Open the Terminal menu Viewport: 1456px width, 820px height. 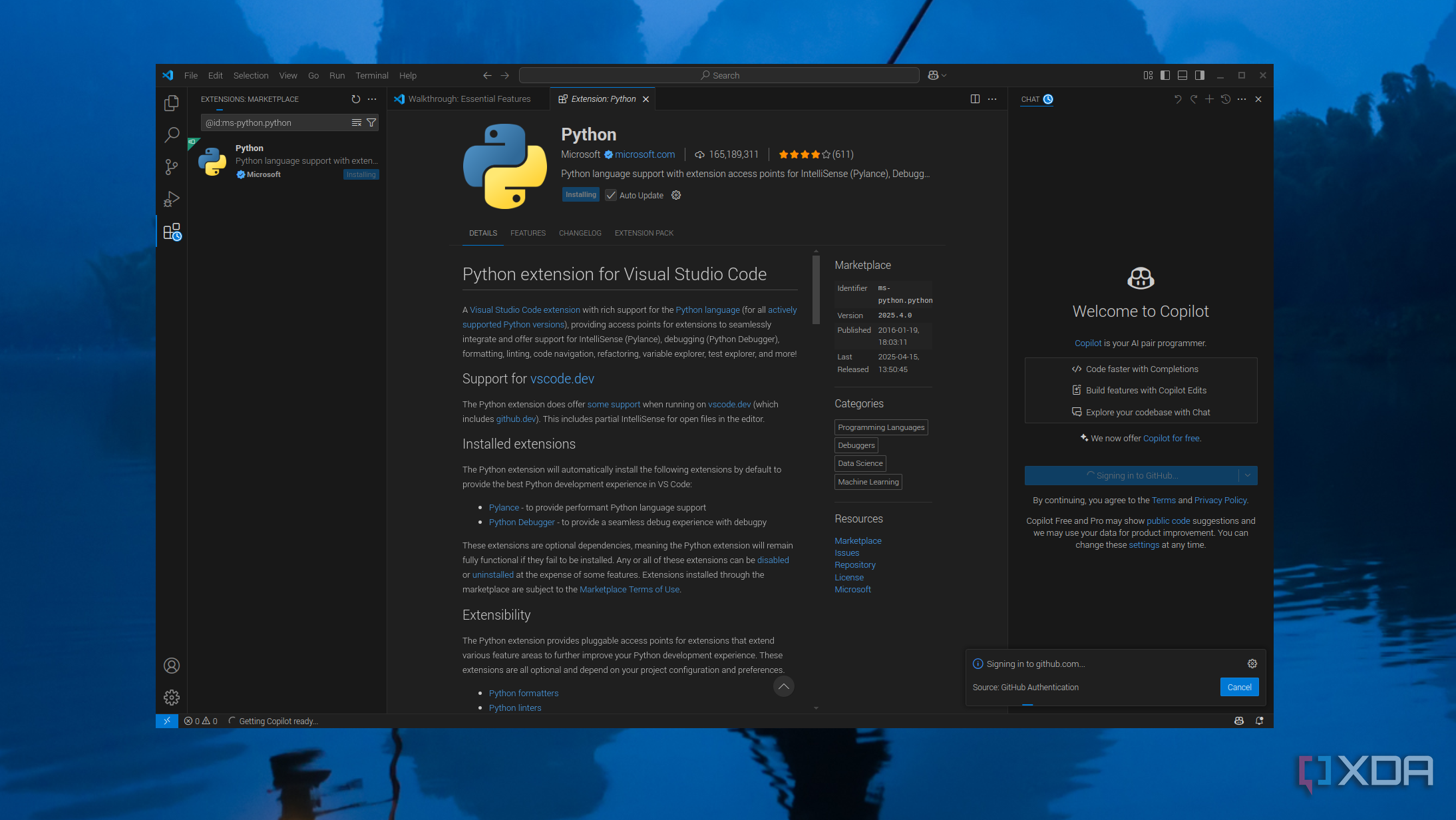tap(372, 75)
